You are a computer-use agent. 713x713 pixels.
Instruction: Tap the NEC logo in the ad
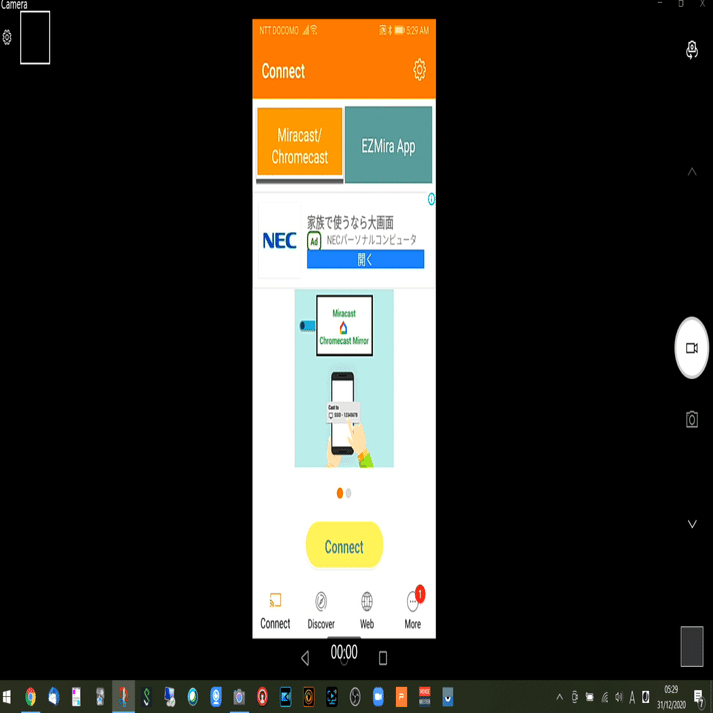(279, 240)
